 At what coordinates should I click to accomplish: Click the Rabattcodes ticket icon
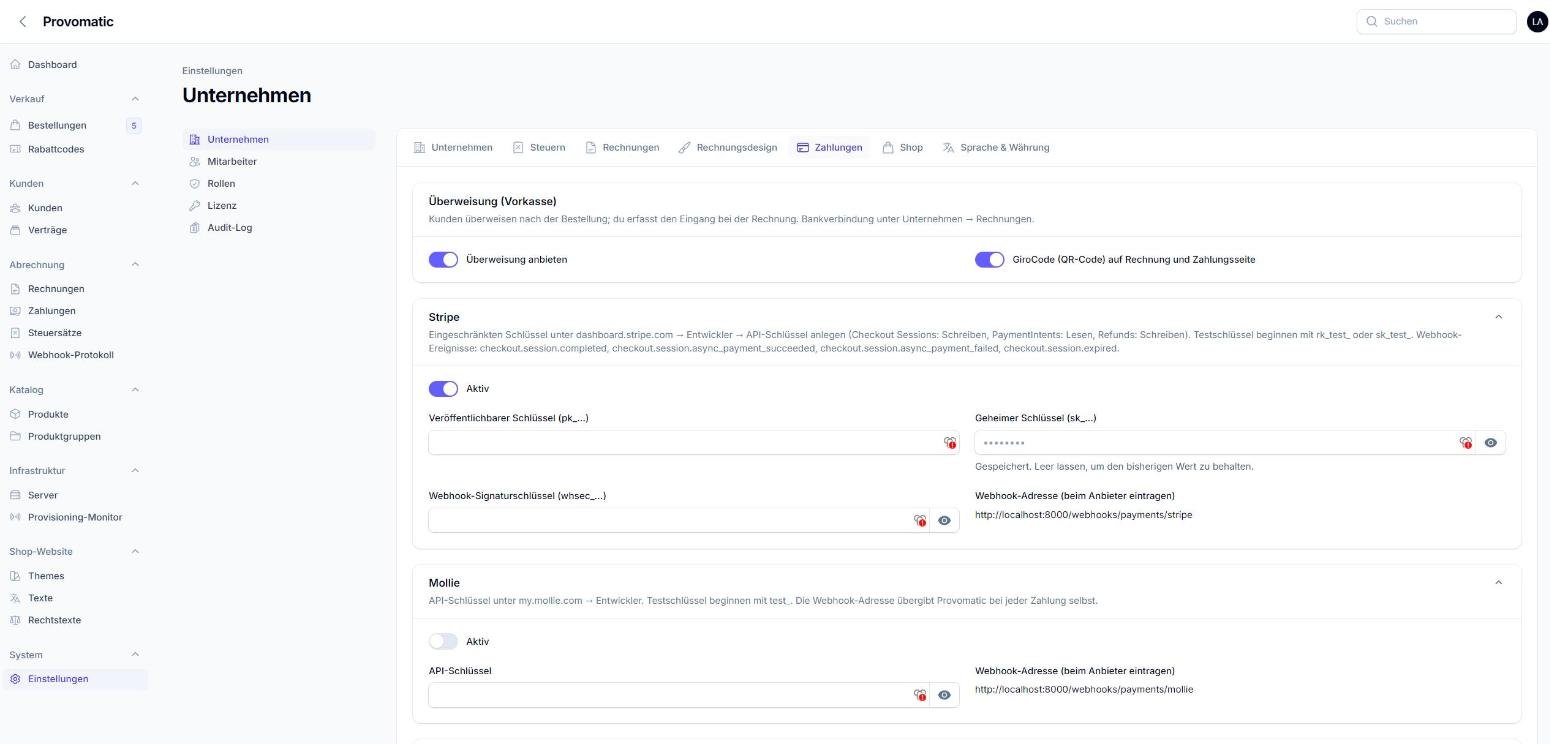15,150
